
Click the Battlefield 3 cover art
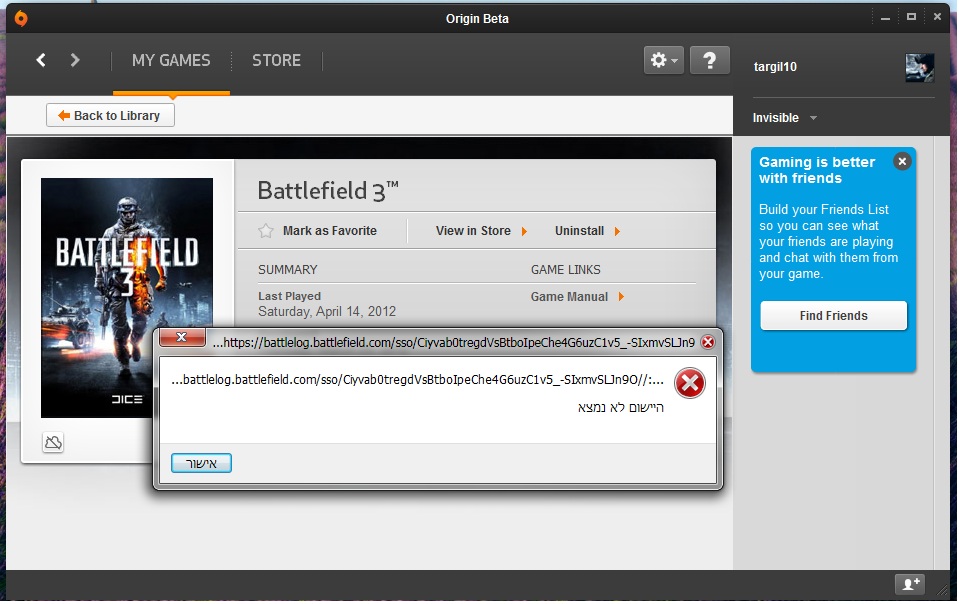point(127,297)
